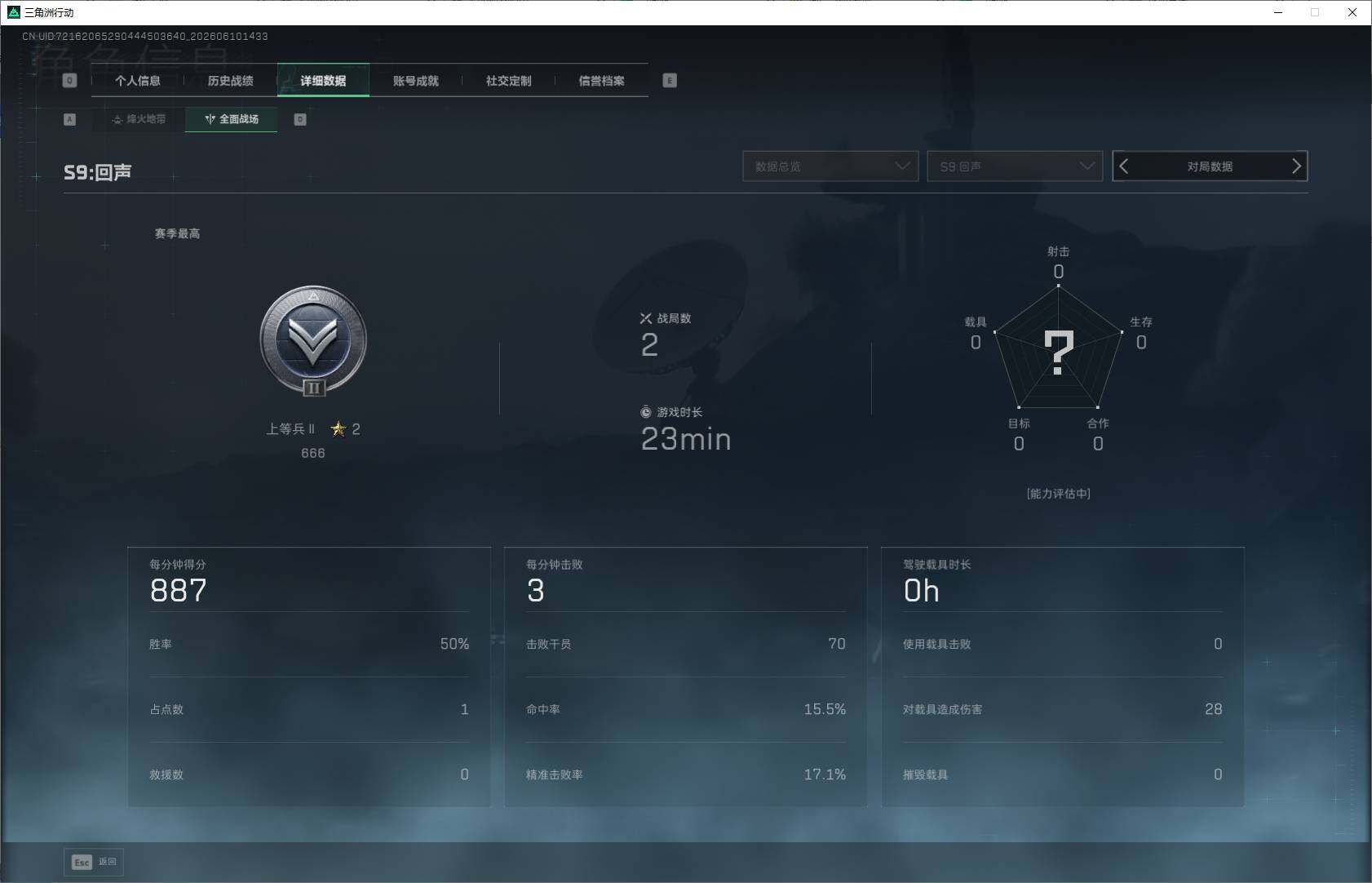Screen dimensions: 1372x883
Task: Click the 击败干员 70 row
Action: point(686,644)
